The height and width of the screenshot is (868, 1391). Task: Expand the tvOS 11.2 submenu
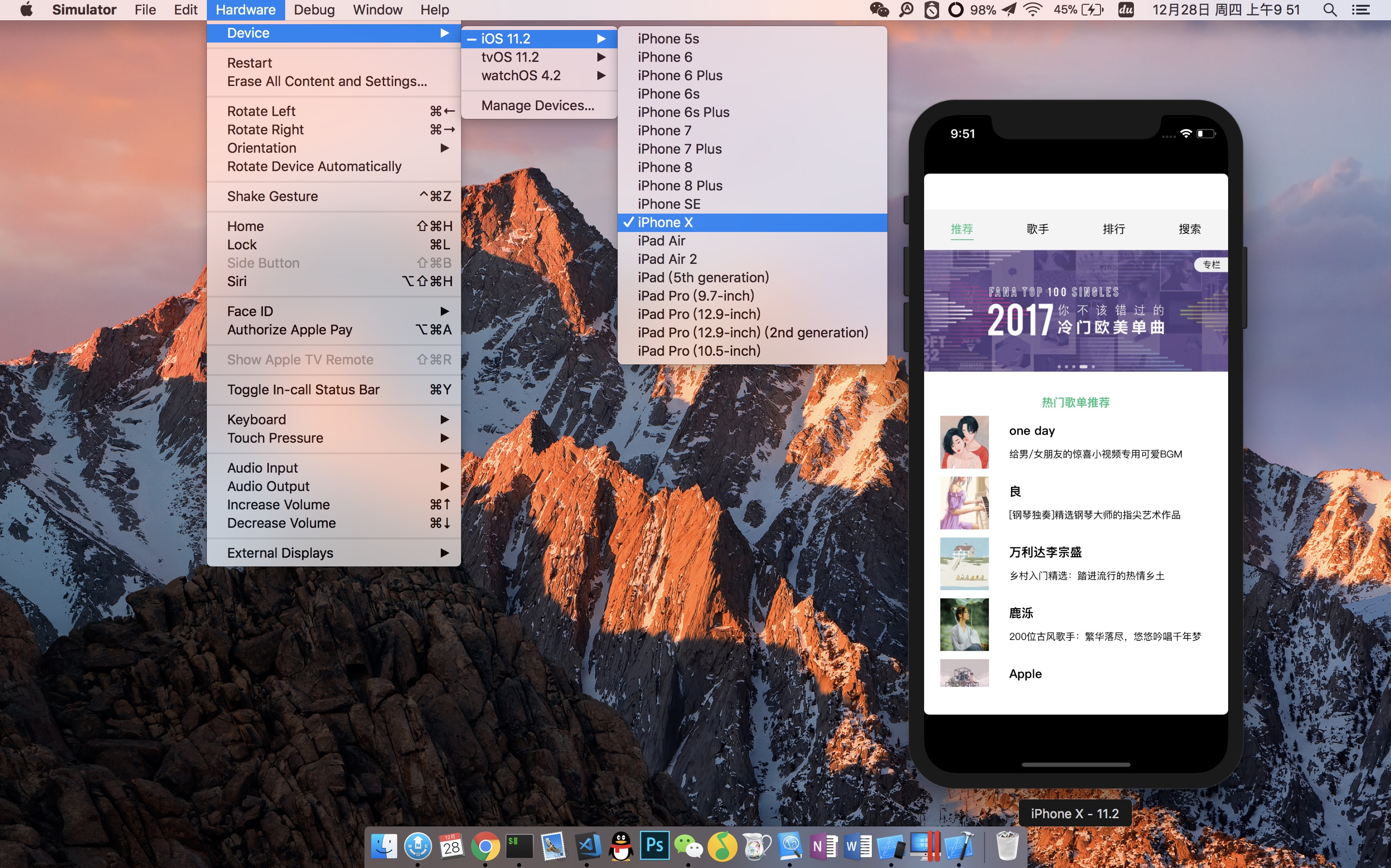click(x=538, y=57)
